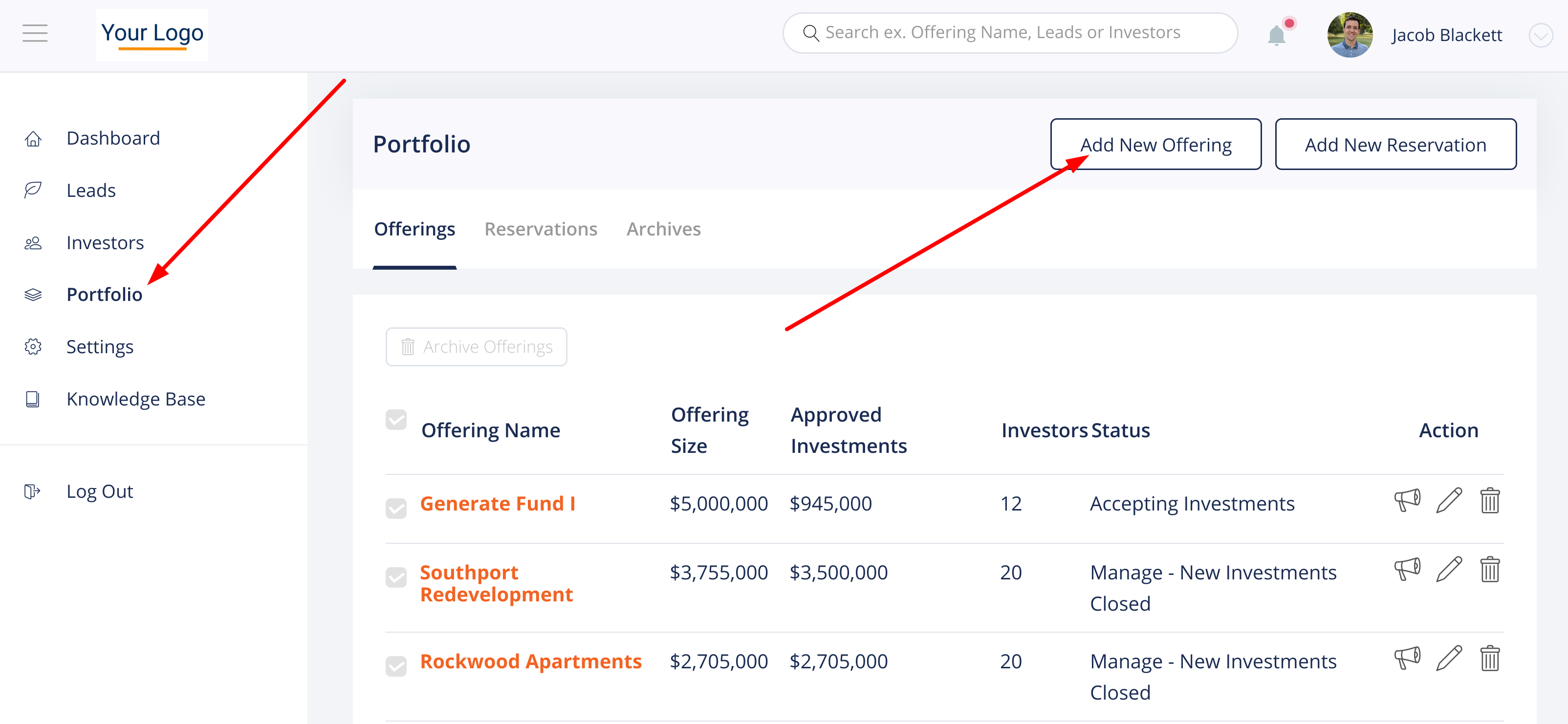Screen dimensions: 1568x724
Task: Check the Generate Fund I checkbox
Action: [396, 509]
